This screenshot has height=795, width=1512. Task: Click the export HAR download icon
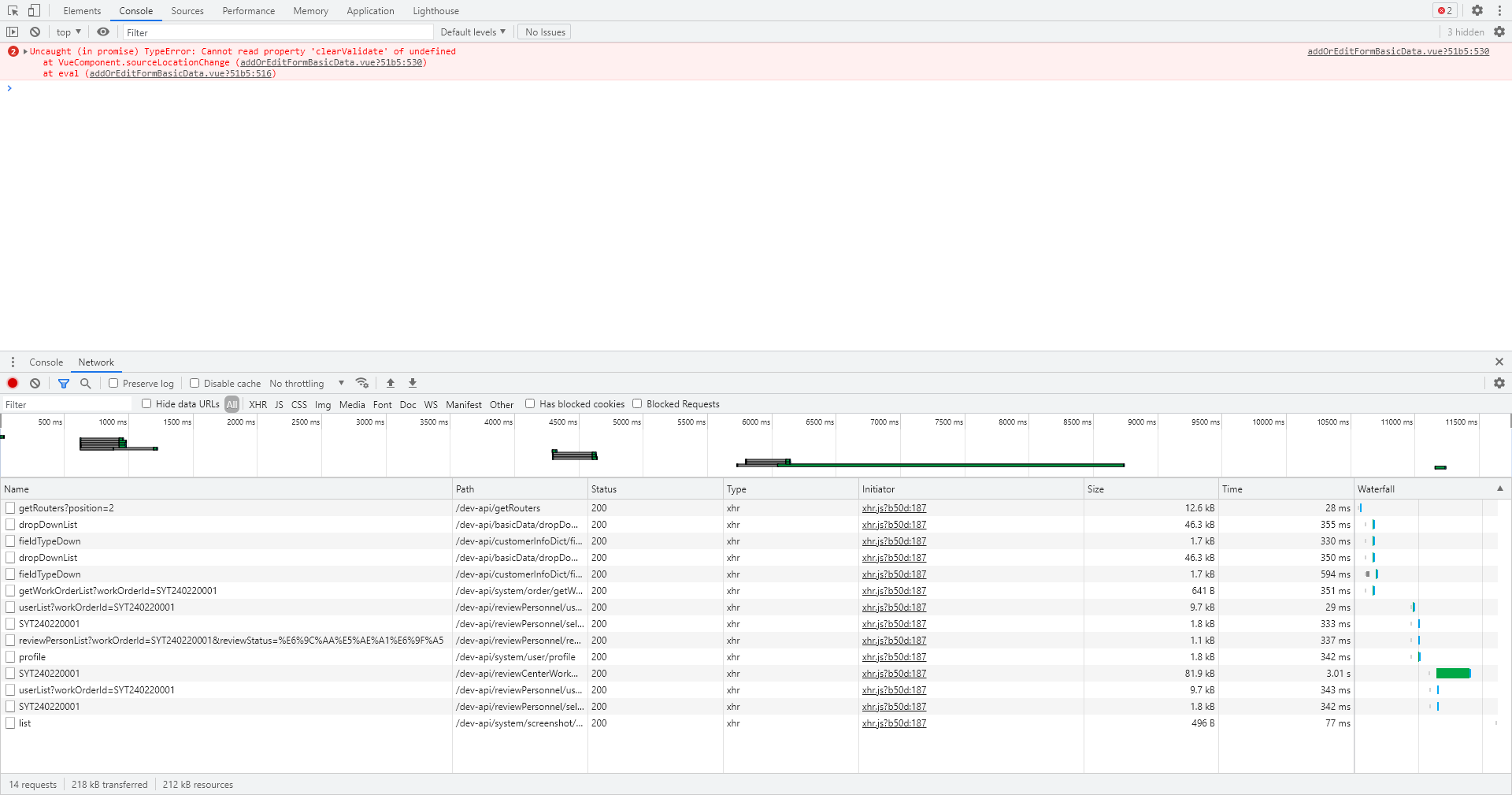tap(413, 384)
